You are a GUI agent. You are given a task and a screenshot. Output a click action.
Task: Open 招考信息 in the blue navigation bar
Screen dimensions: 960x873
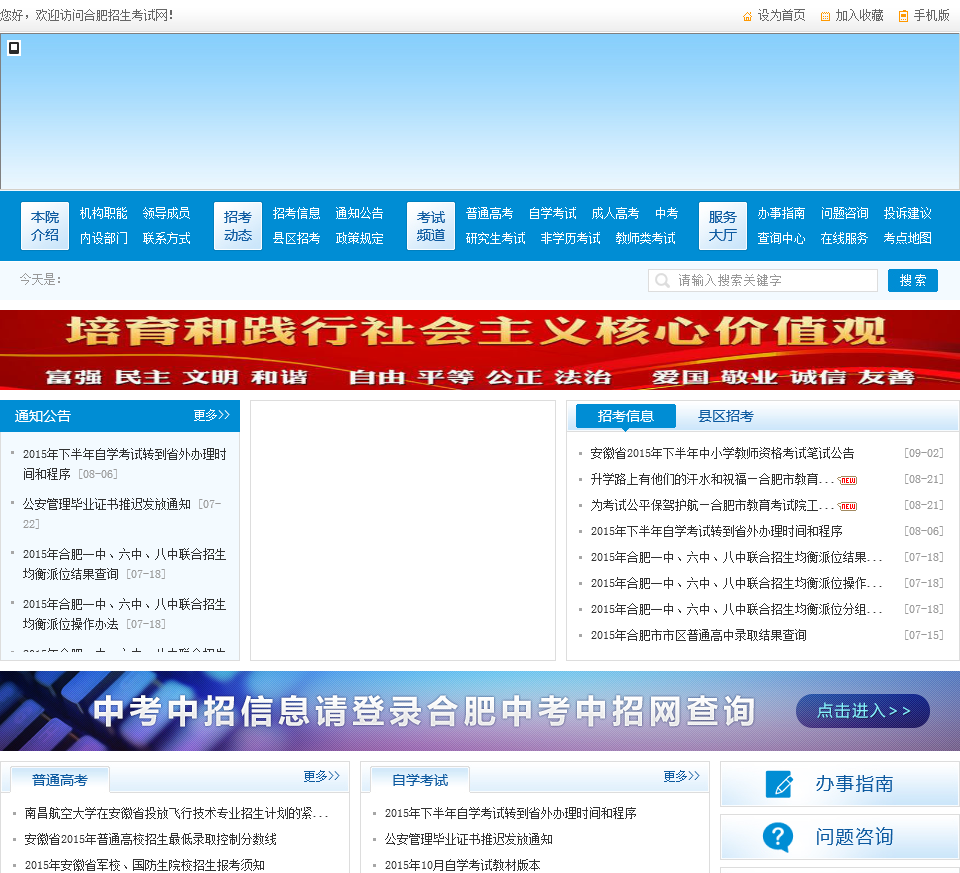click(296, 213)
